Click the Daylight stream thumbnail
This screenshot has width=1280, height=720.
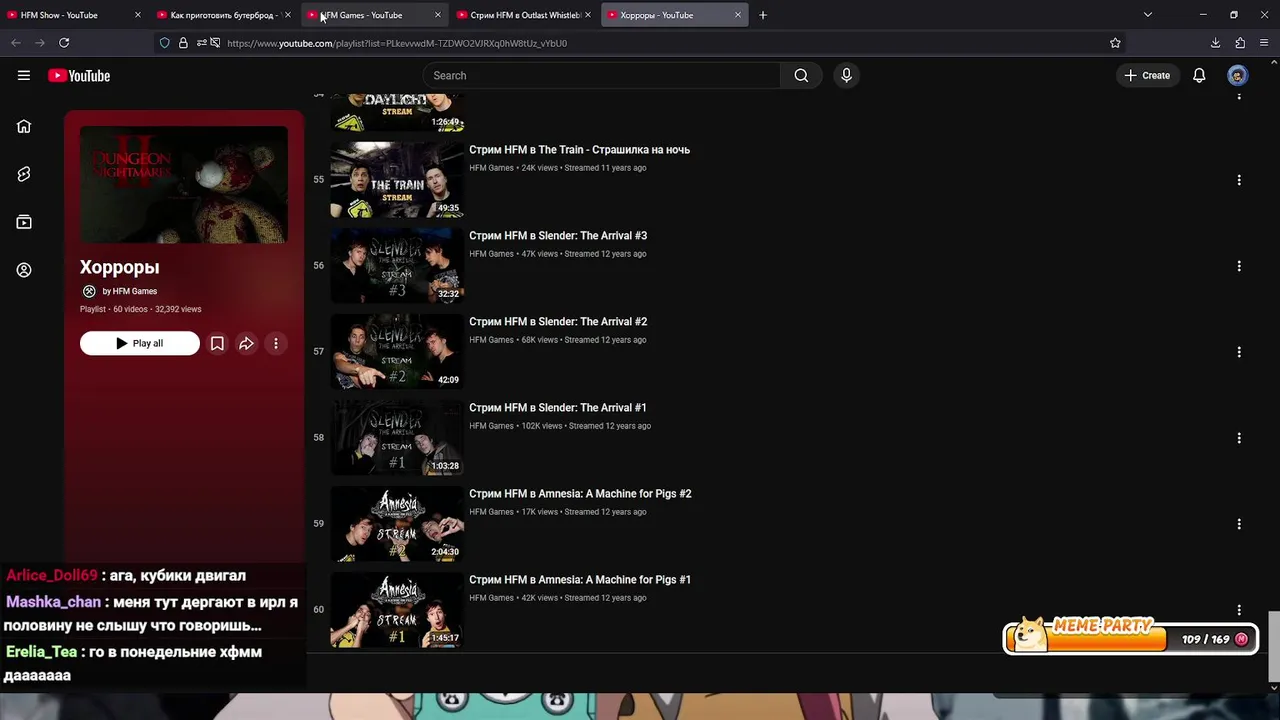click(397, 112)
